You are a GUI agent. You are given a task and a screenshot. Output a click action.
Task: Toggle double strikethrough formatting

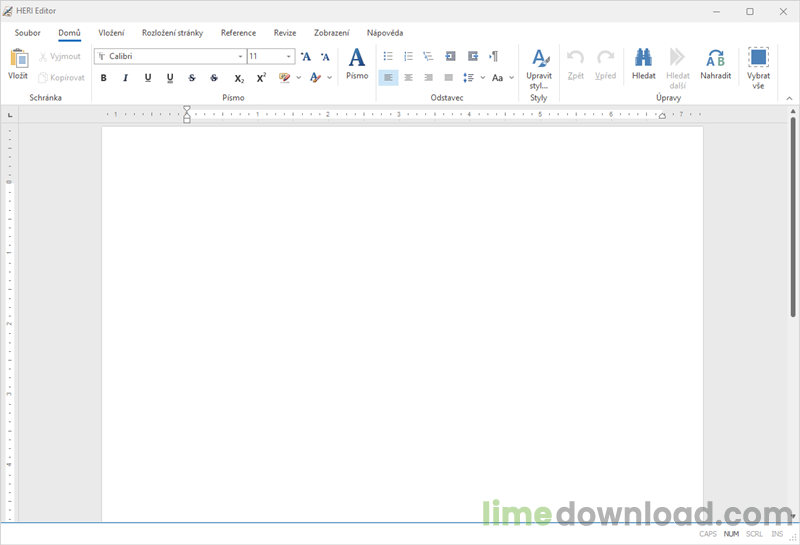point(214,78)
